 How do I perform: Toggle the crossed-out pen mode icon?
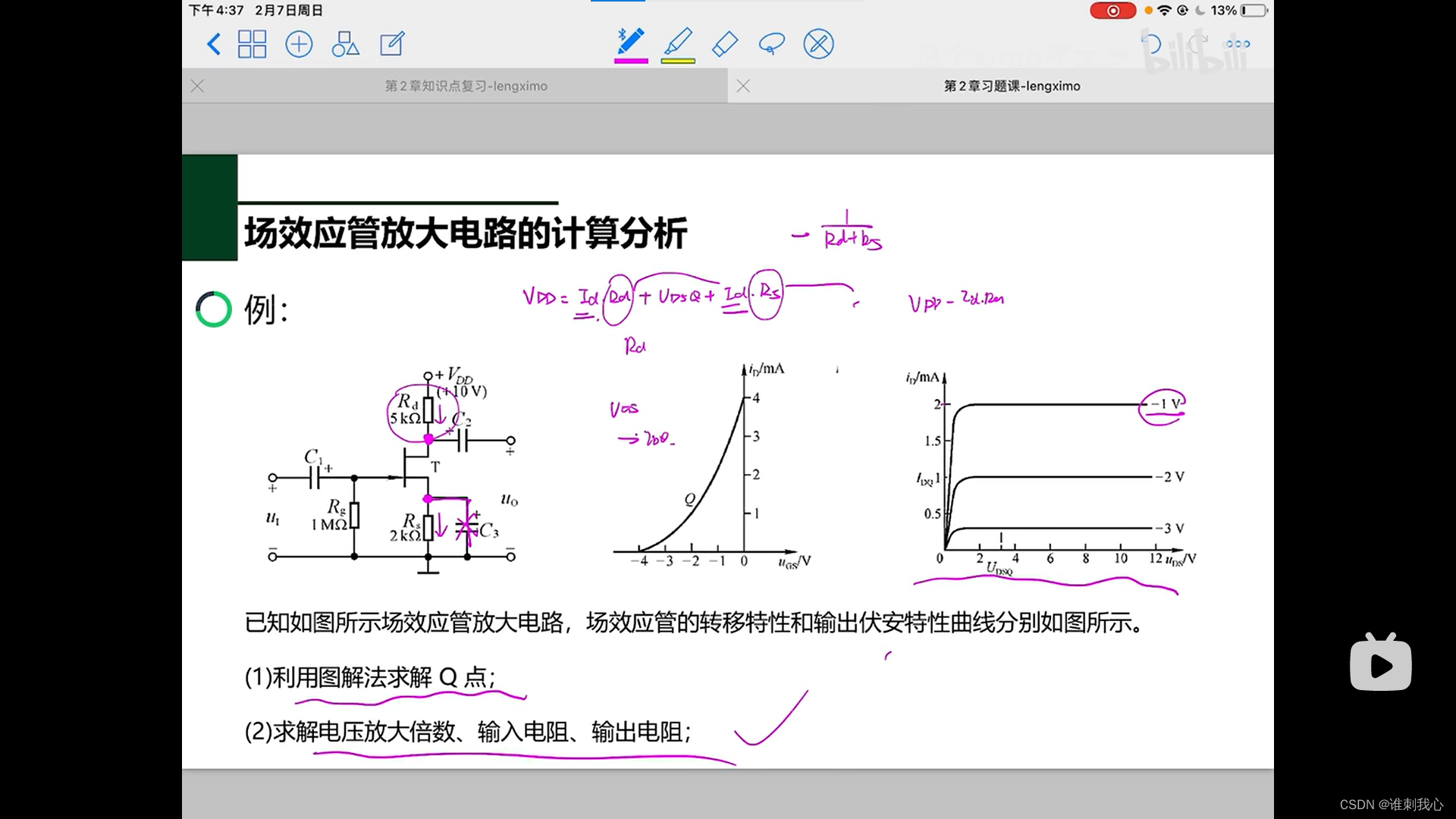click(x=818, y=44)
